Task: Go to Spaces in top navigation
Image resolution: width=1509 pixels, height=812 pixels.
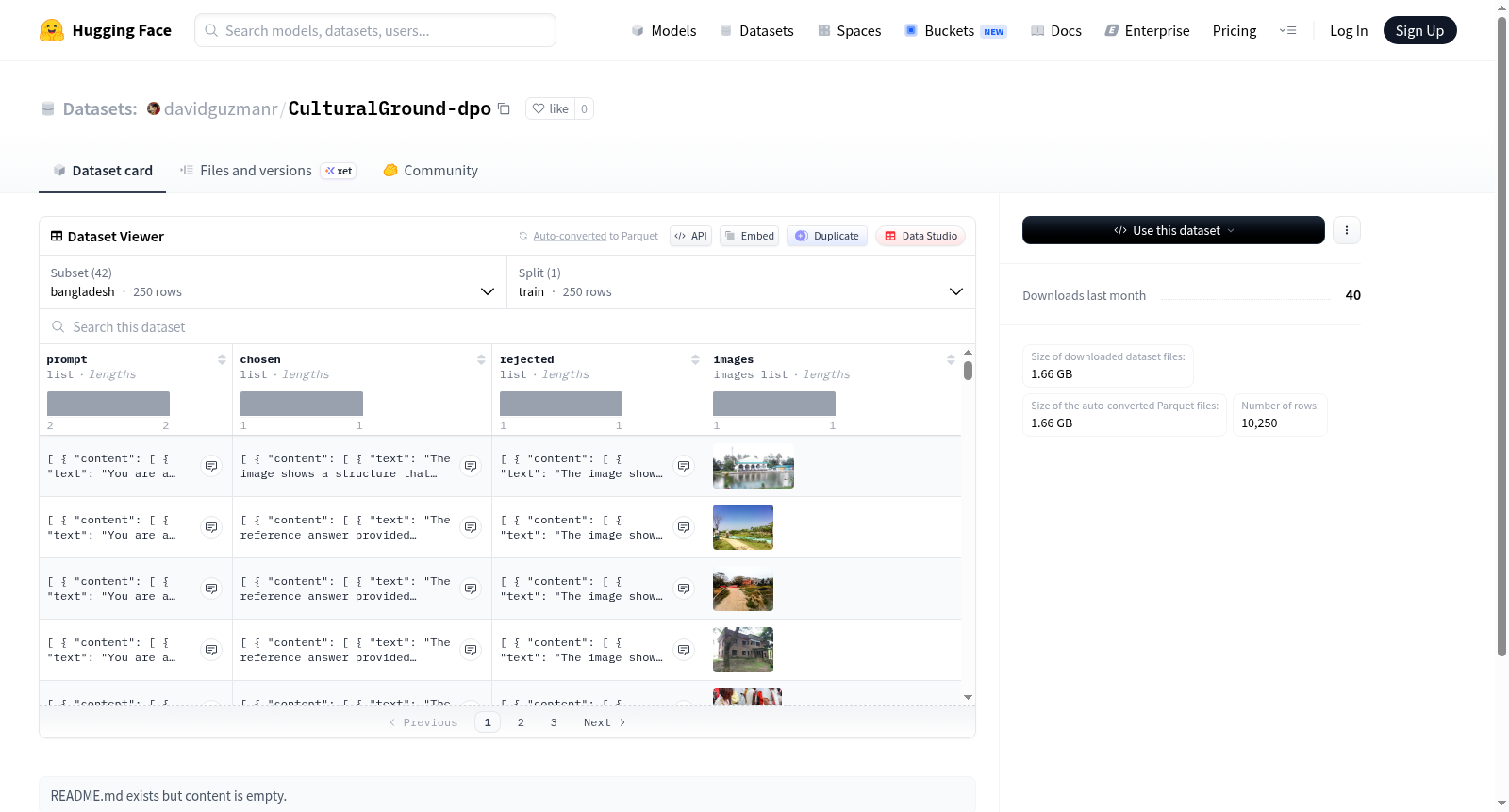Action: [849, 31]
